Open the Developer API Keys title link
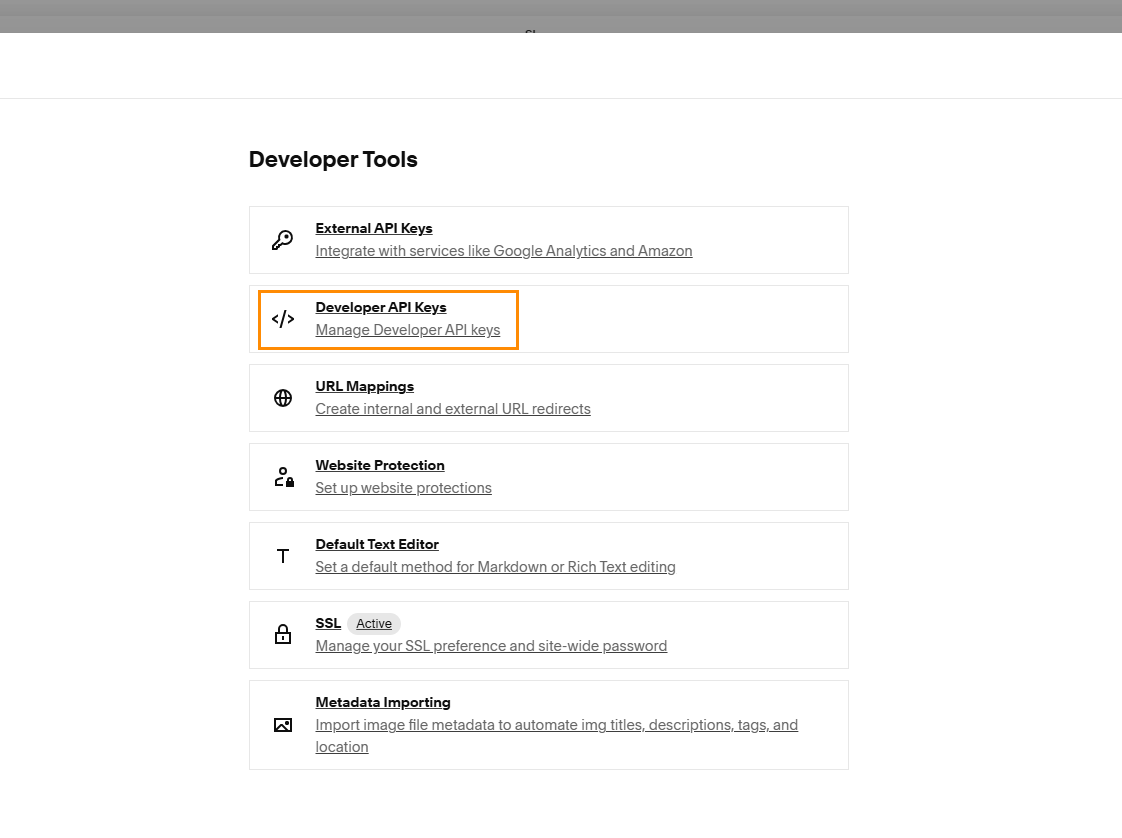This screenshot has height=838, width=1122. click(x=380, y=307)
